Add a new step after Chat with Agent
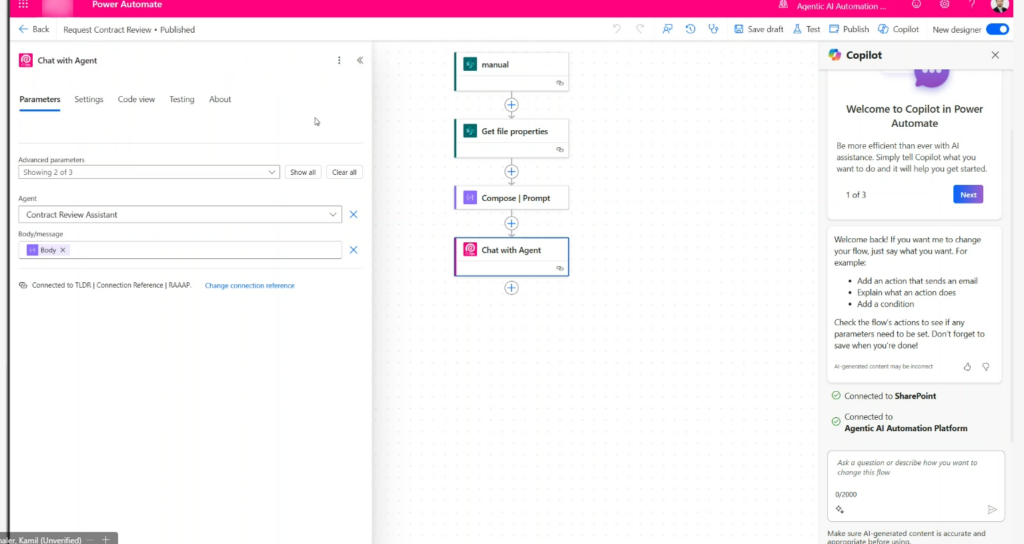This screenshot has height=544, width=1024. coord(511,287)
